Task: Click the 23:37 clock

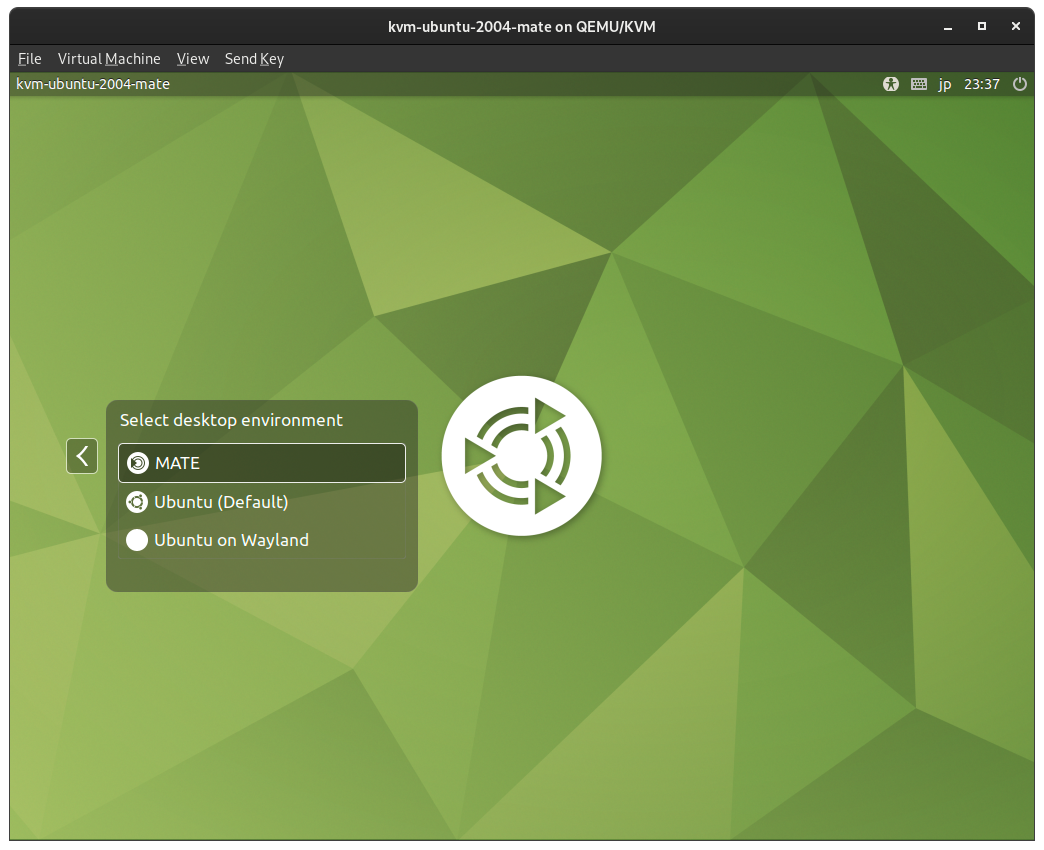Action: coord(982,84)
